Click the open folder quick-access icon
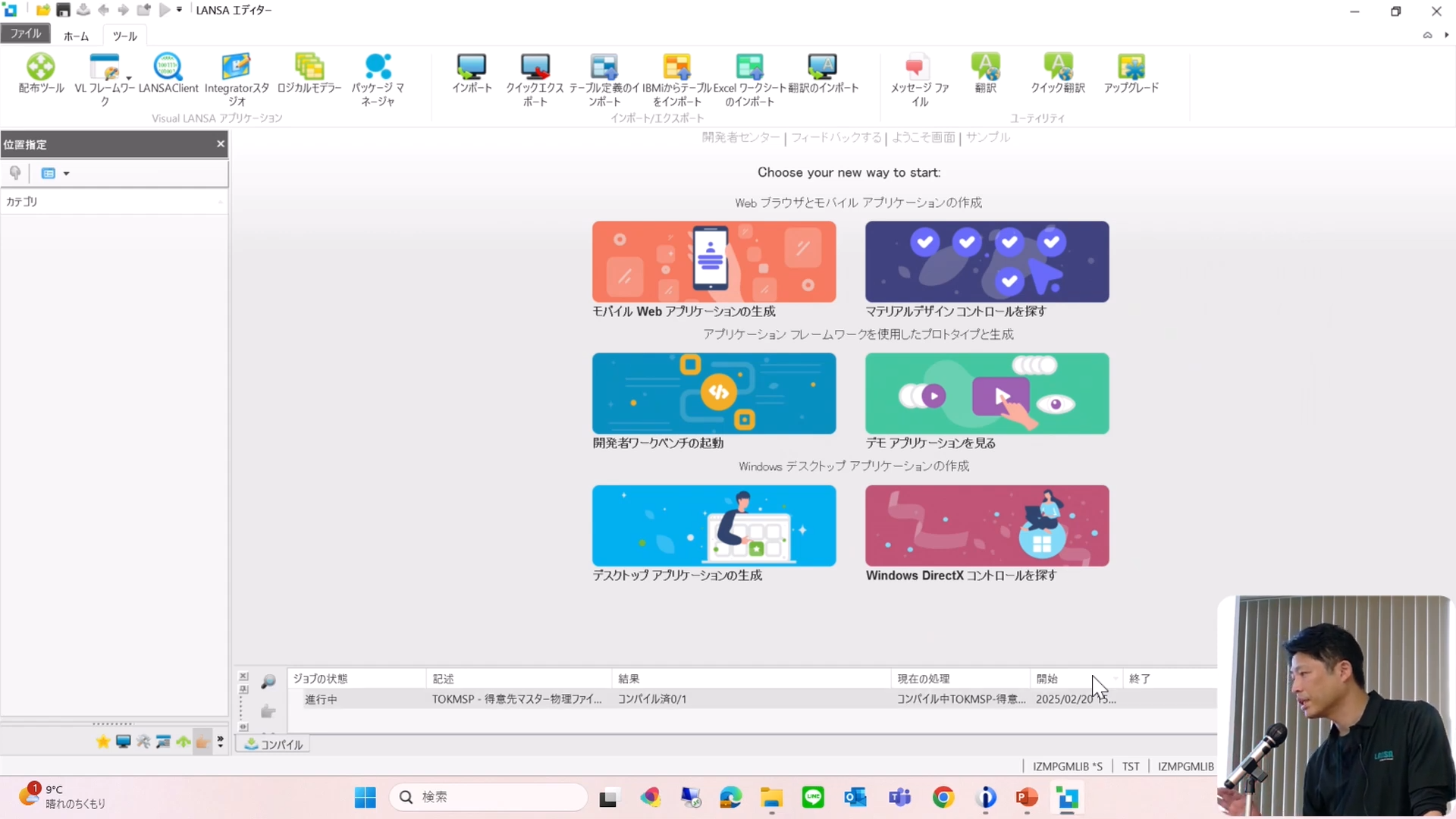 pos(42,10)
